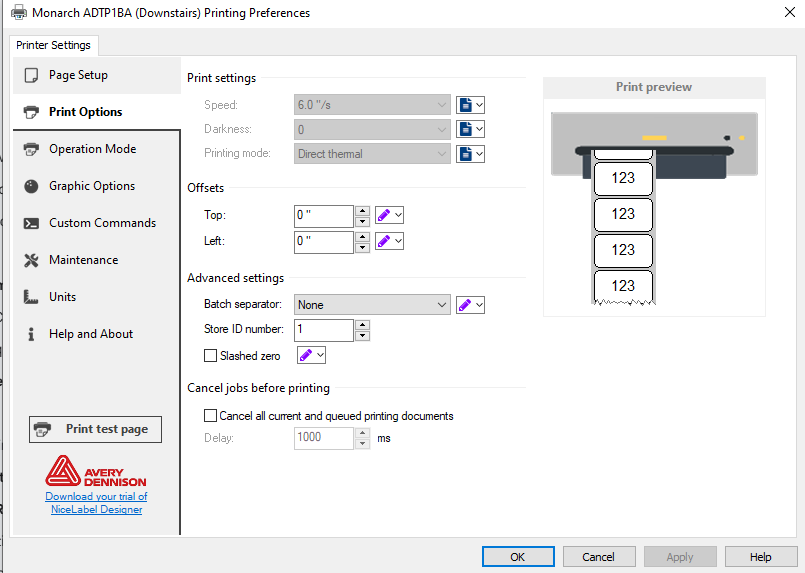This screenshot has height=573, width=805.
Task: Enable the Slashed zero checkbox
Action: (x=210, y=355)
